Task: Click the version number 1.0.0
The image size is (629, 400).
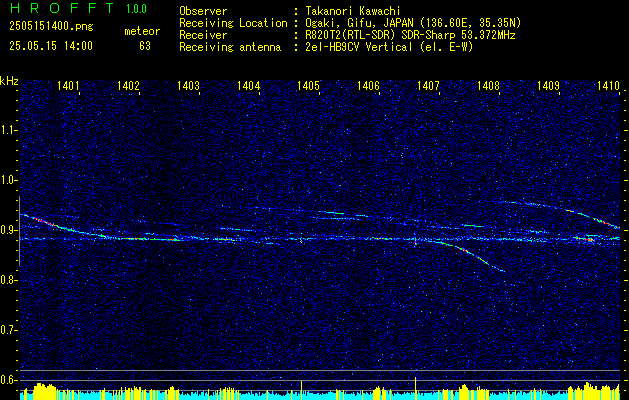Action: tap(136, 9)
